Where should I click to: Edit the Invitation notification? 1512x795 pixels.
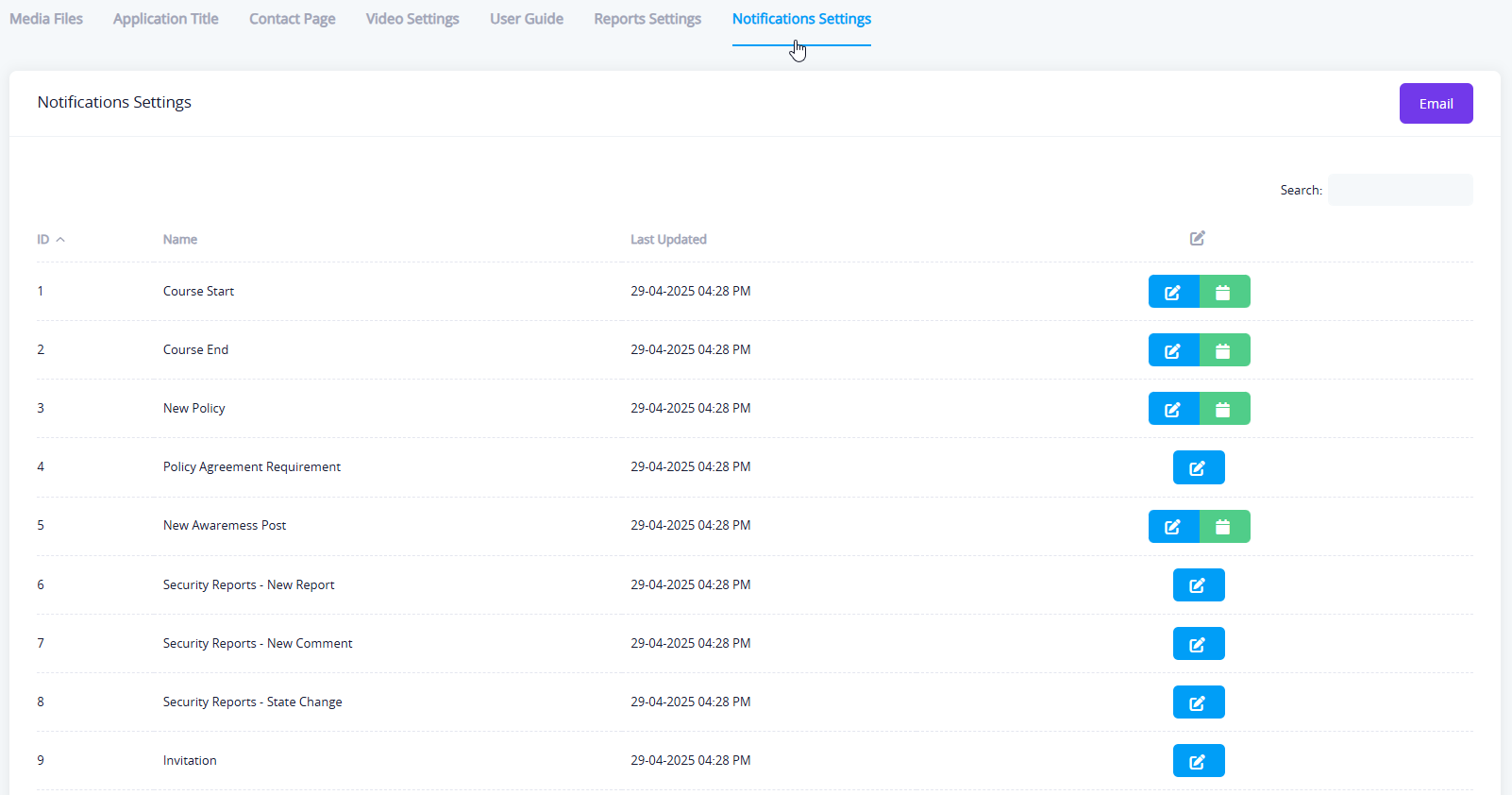[x=1198, y=761]
